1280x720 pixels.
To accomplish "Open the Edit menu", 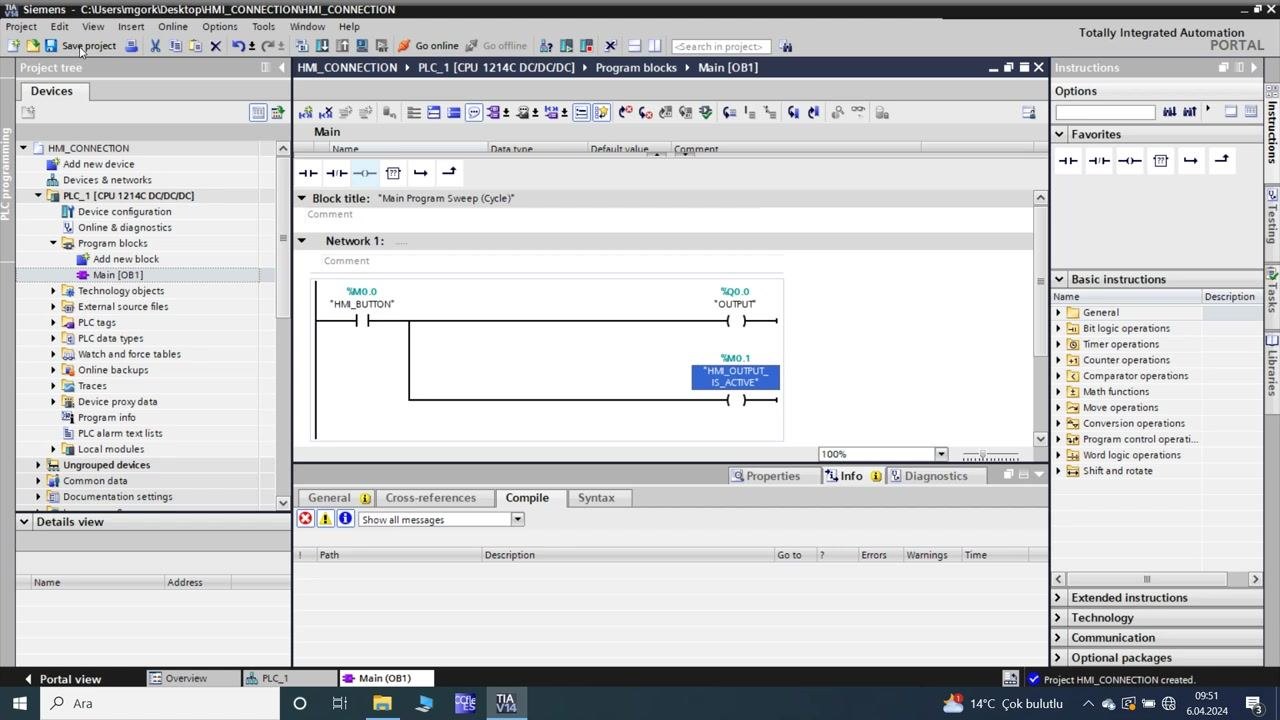I will pyautogui.click(x=60, y=27).
